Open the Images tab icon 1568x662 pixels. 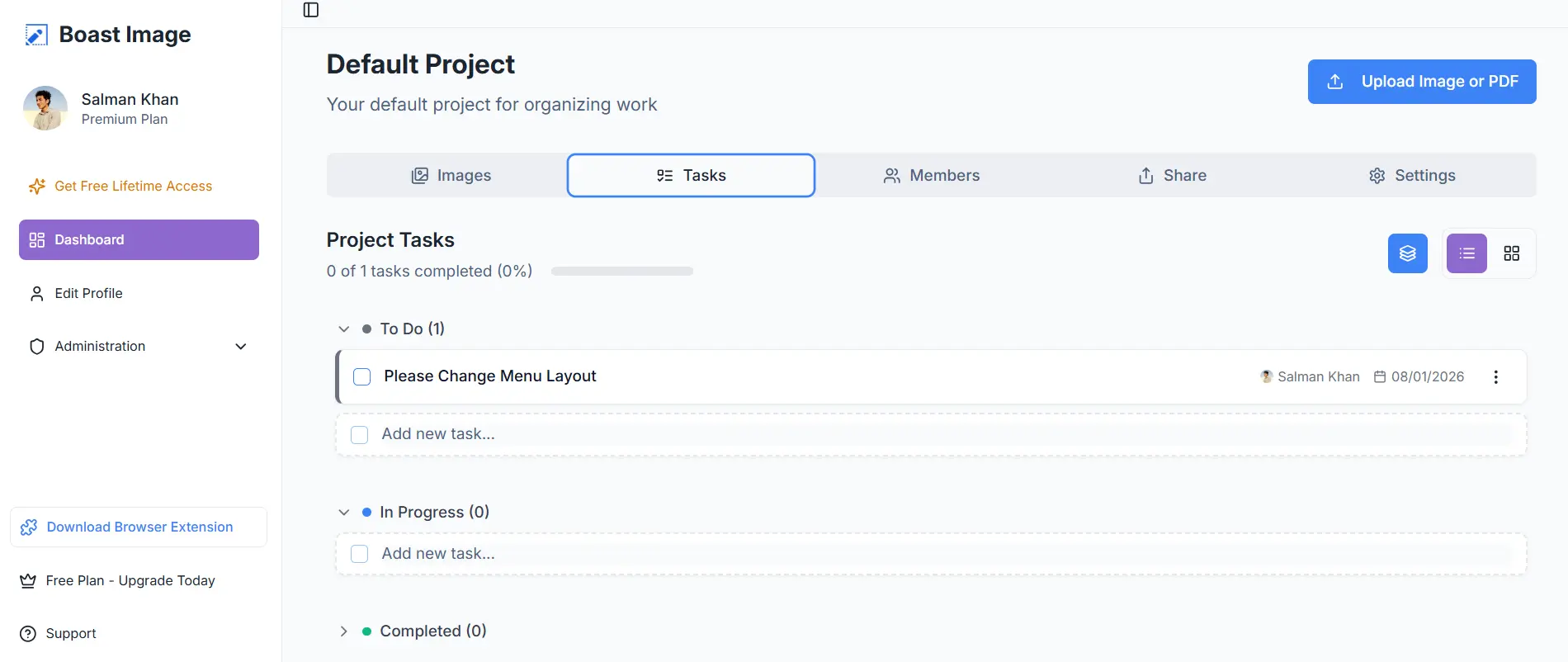click(420, 175)
